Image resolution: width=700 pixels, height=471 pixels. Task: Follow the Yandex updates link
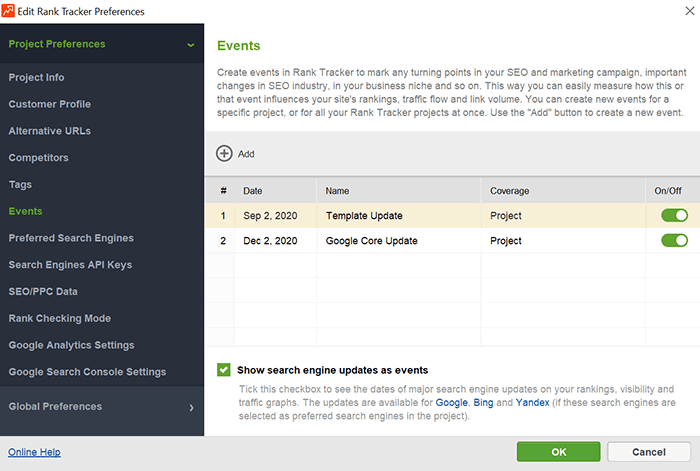pos(532,402)
